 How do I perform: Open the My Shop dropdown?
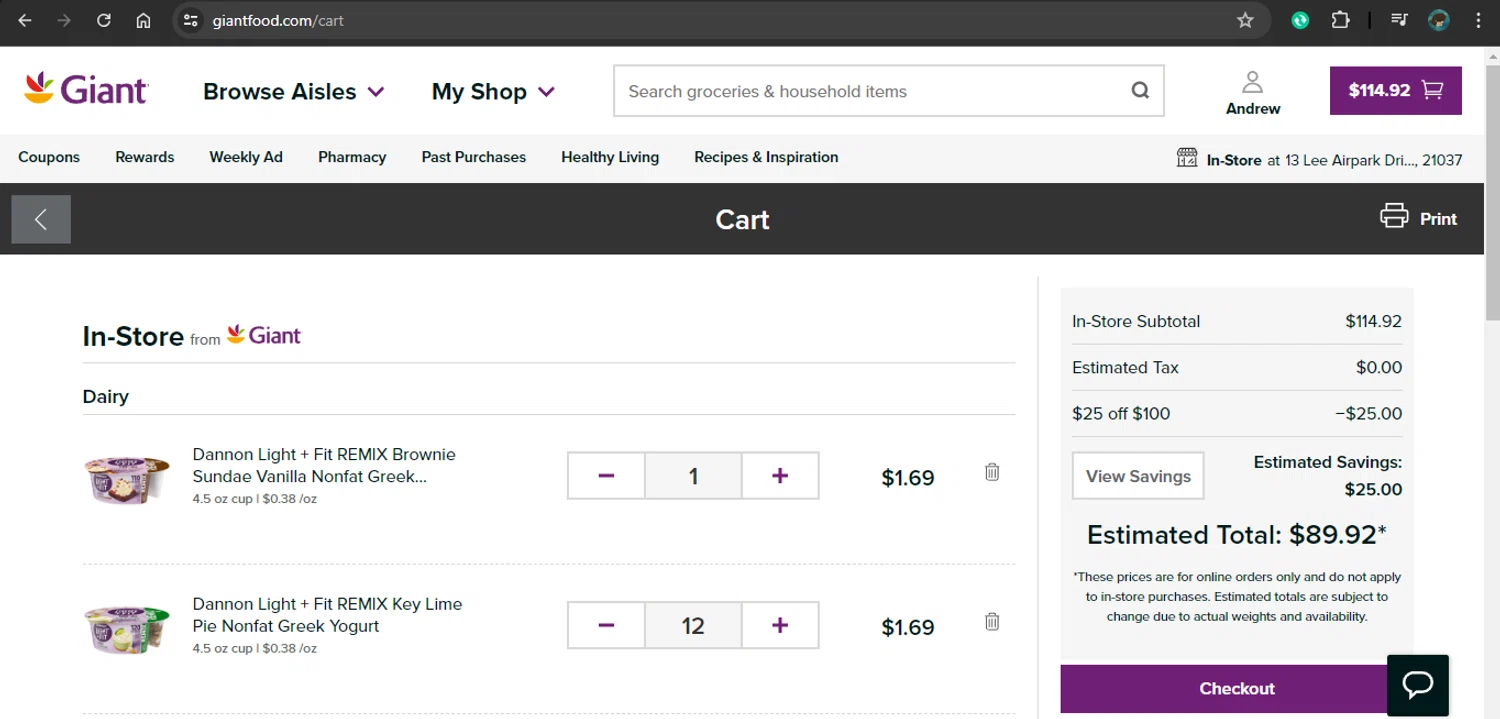tap(492, 92)
